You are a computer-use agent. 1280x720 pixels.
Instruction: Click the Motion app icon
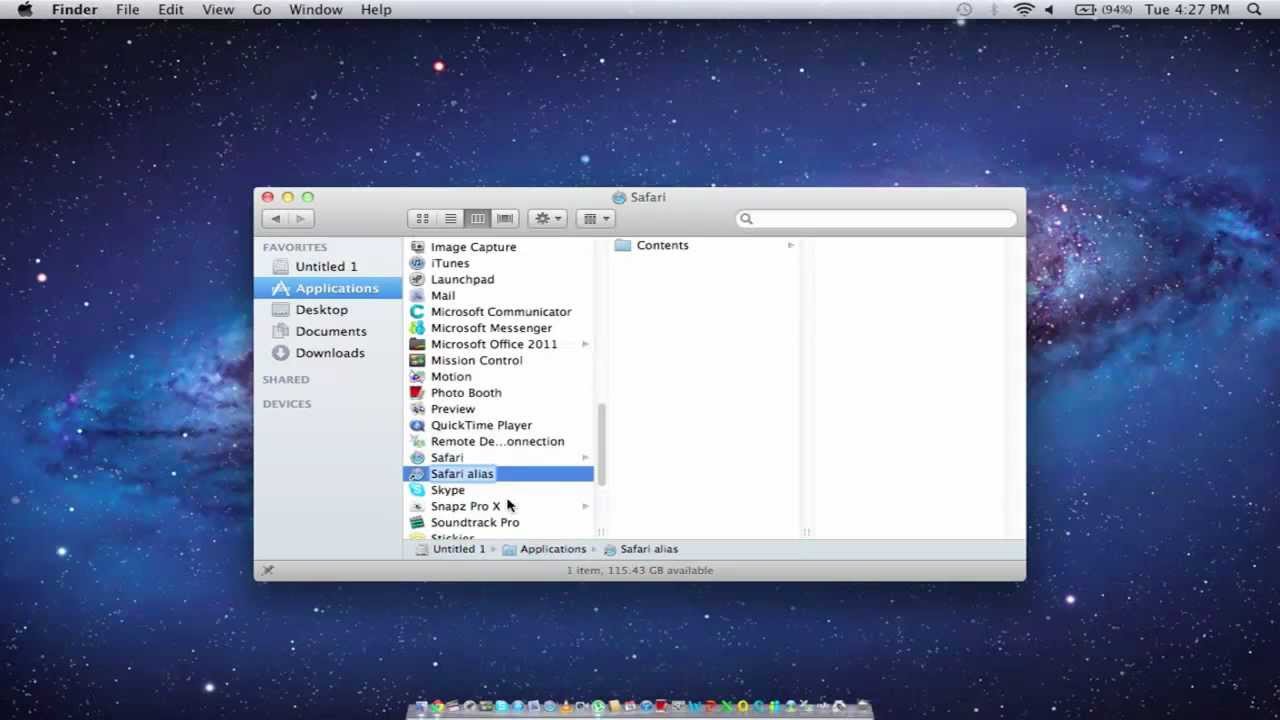pos(417,377)
